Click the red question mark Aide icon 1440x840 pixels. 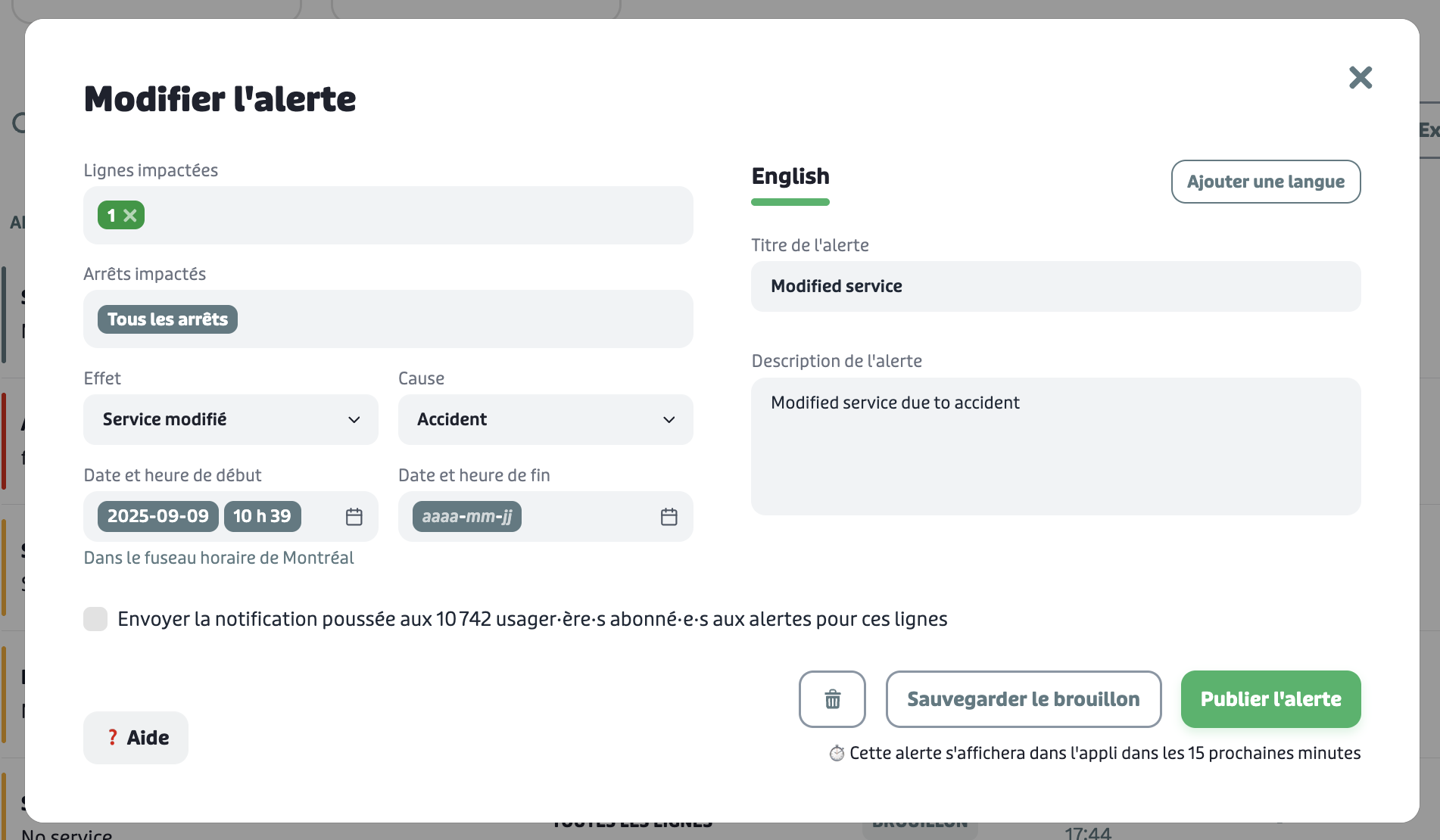click(x=112, y=738)
